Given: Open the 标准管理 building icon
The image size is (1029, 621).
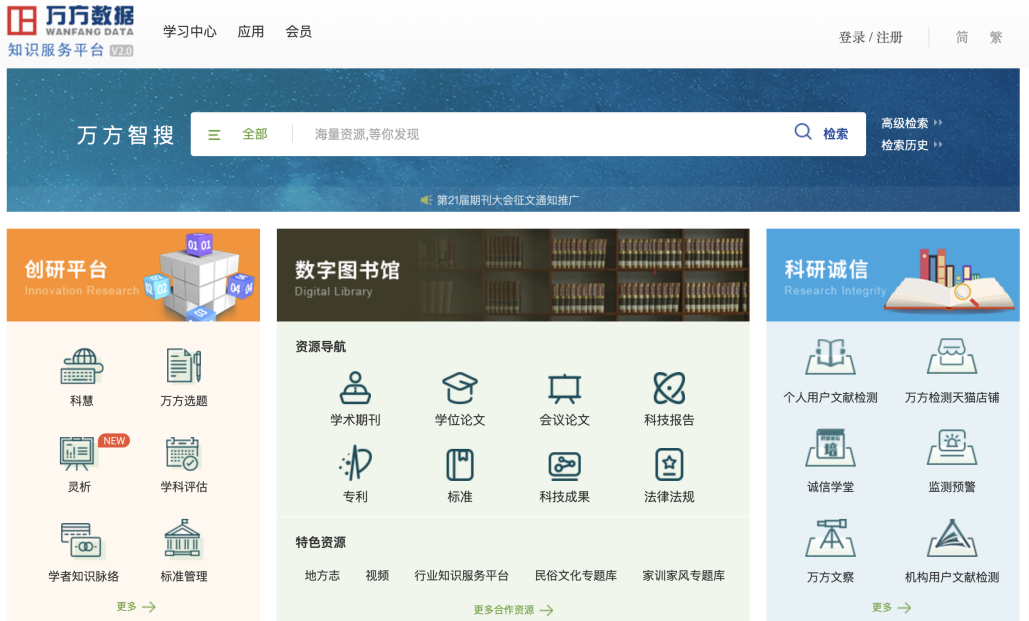Looking at the screenshot, I should [183, 538].
